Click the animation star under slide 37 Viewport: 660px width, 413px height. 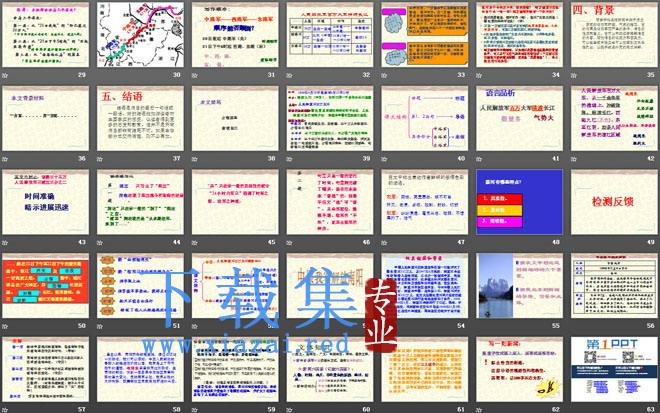(x=100, y=159)
